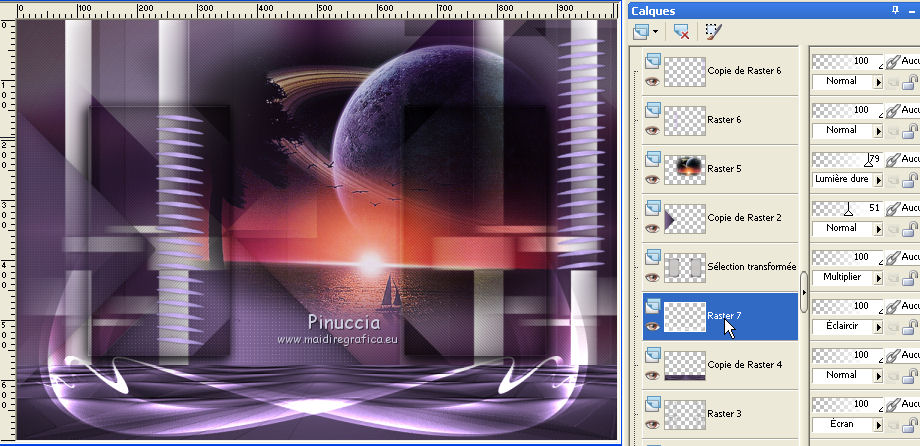Select the Raster 5 layer name
920x446 pixels.
724,168
